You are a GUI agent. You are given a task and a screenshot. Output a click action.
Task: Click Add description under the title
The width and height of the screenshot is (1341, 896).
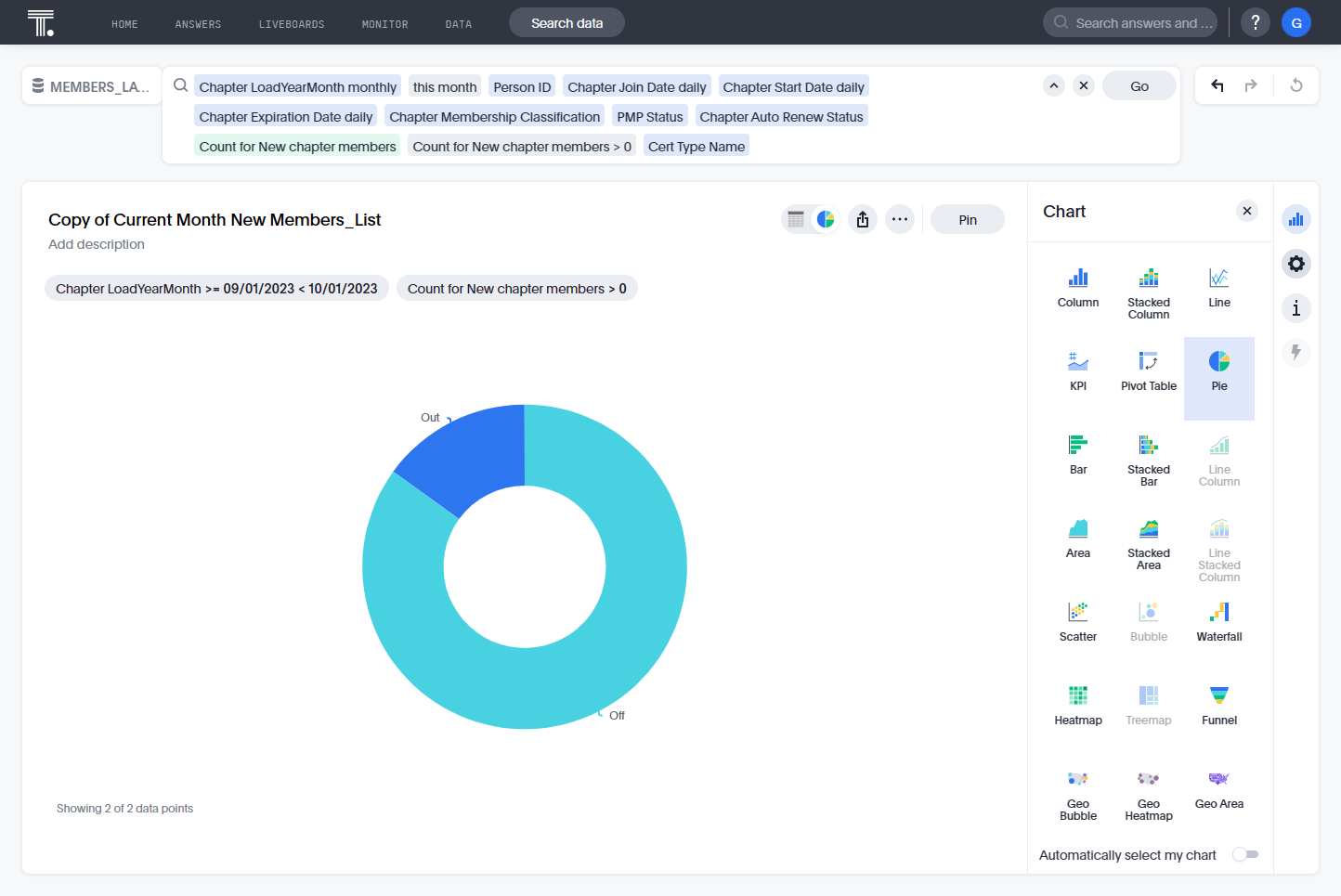pos(97,244)
